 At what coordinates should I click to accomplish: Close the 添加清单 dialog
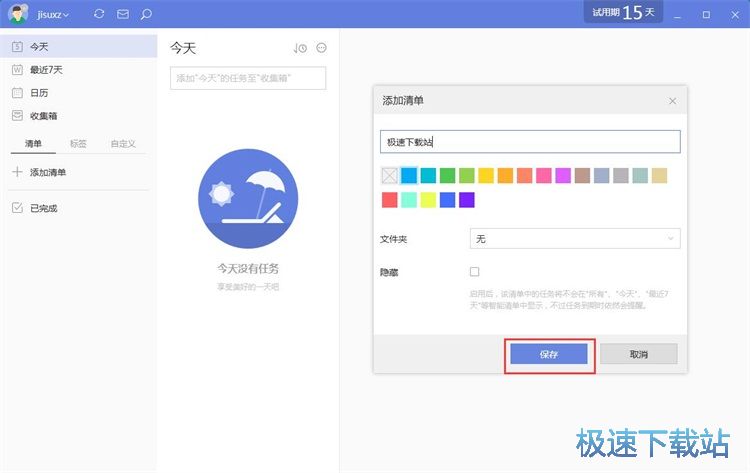point(673,101)
